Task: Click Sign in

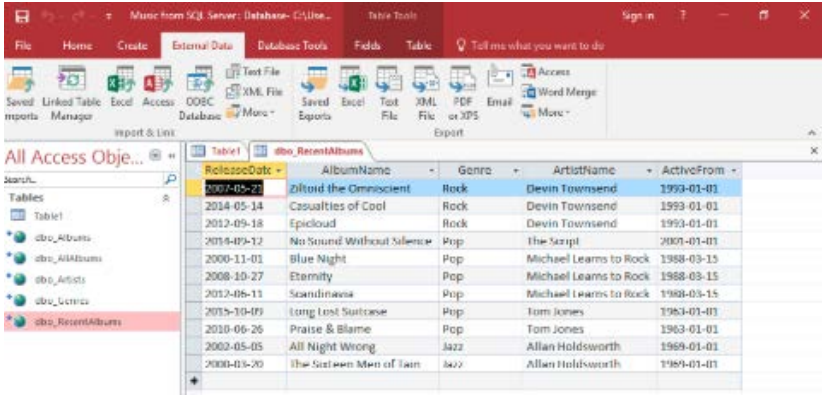Action: (x=638, y=16)
